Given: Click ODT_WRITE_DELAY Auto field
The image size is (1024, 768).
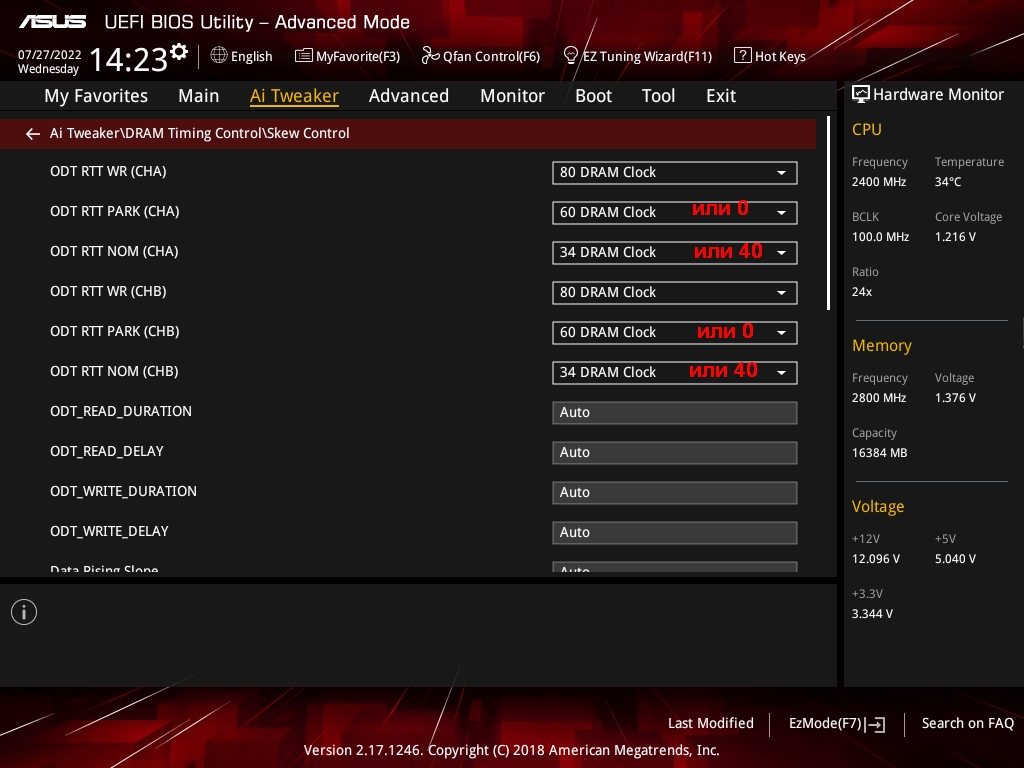Looking at the screenshot, I should (x=675, y=532).
